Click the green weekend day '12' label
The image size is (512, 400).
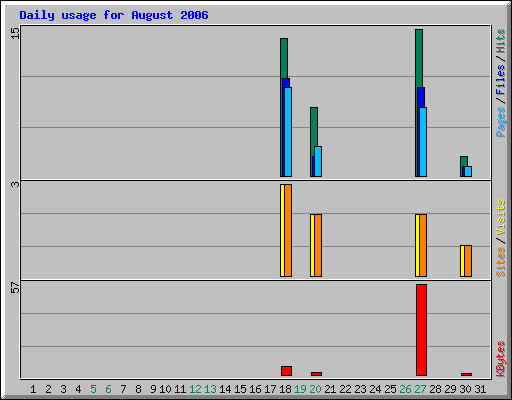click(x=195, y=389)
